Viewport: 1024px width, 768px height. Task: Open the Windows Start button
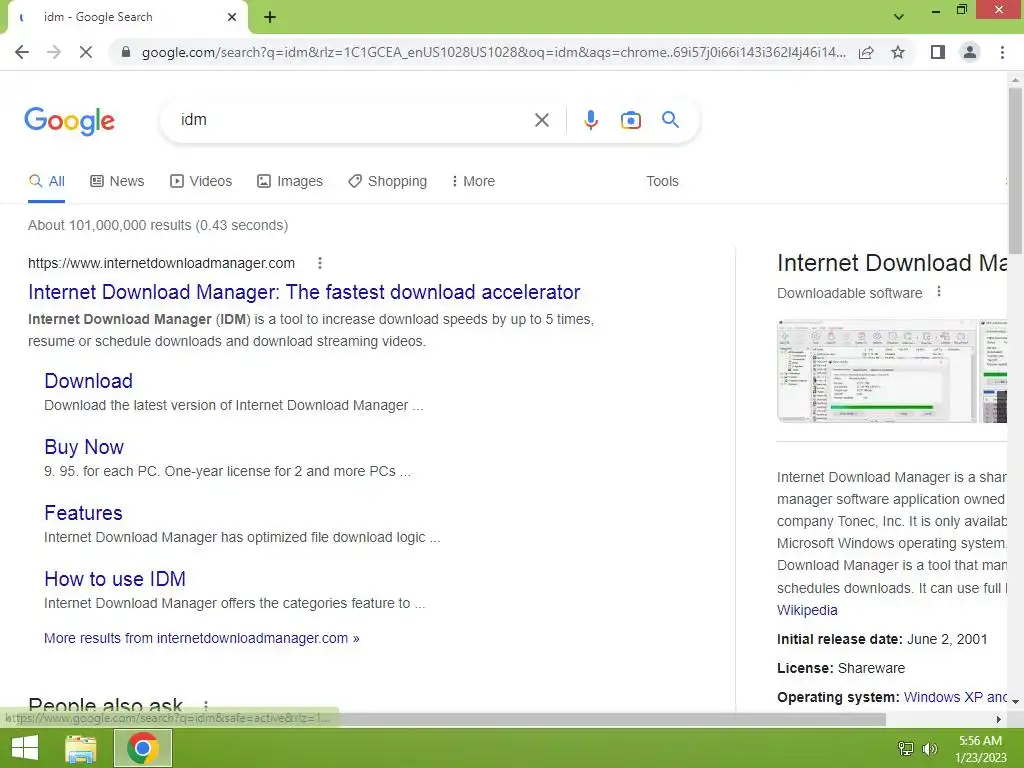tap(25, 748)
